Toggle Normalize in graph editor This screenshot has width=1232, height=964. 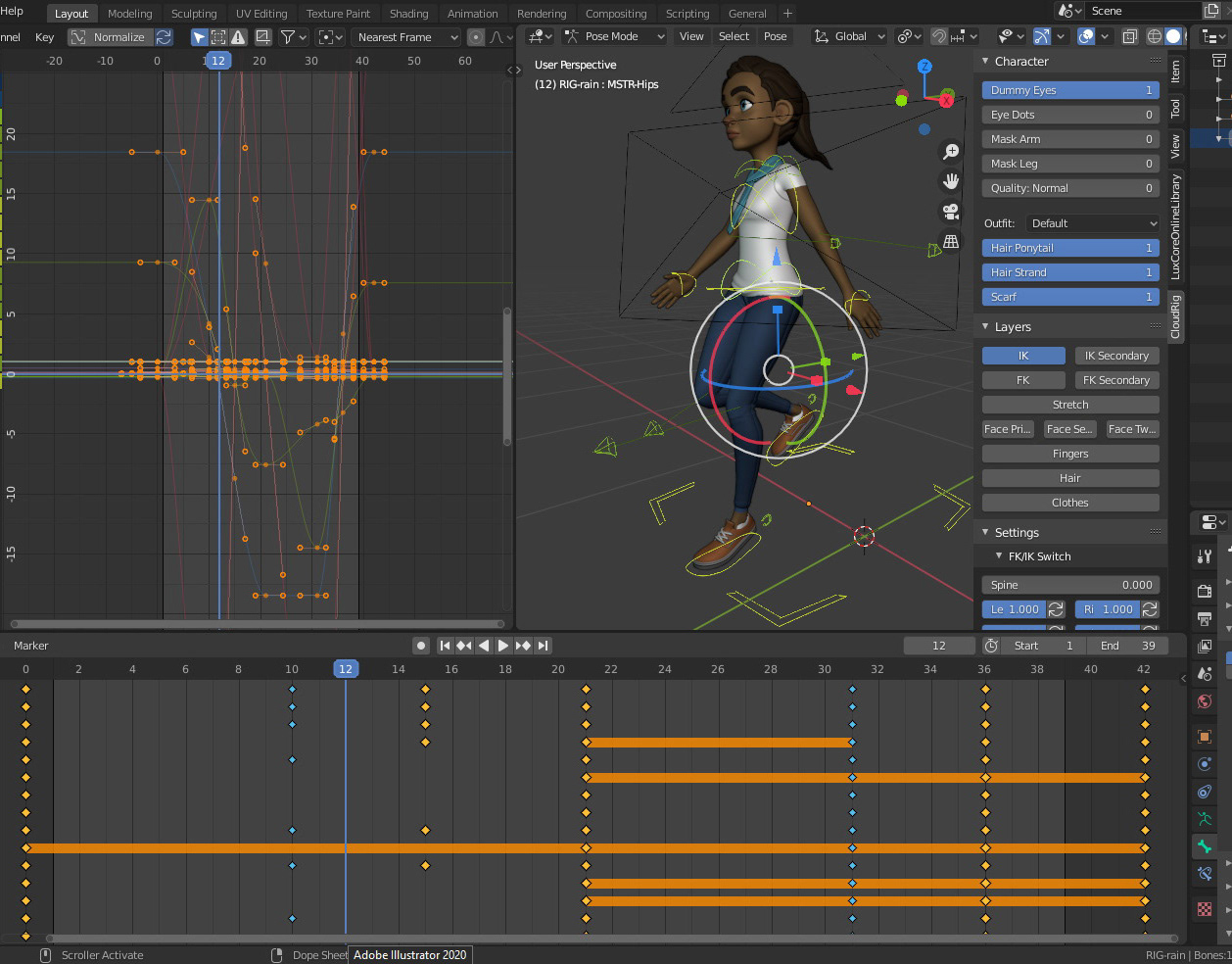coord(110,37)
